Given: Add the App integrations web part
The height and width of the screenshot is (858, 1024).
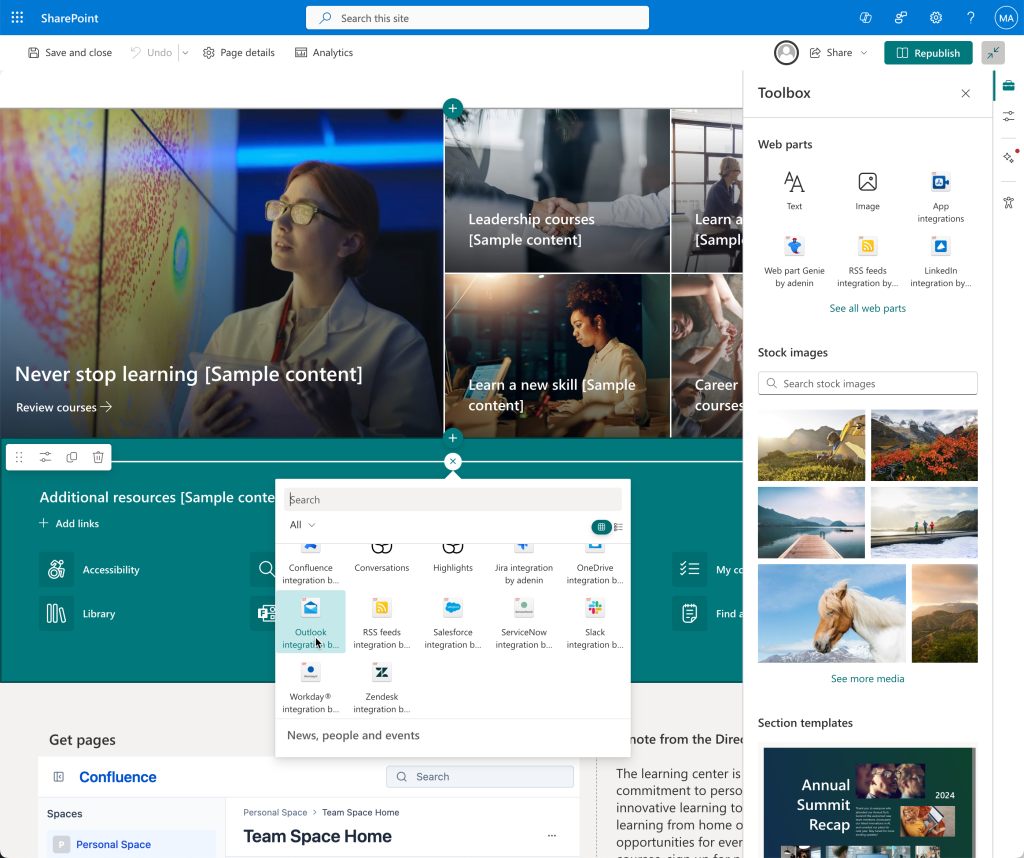Looking at the screenshot, I should click(x=940, y=197).
